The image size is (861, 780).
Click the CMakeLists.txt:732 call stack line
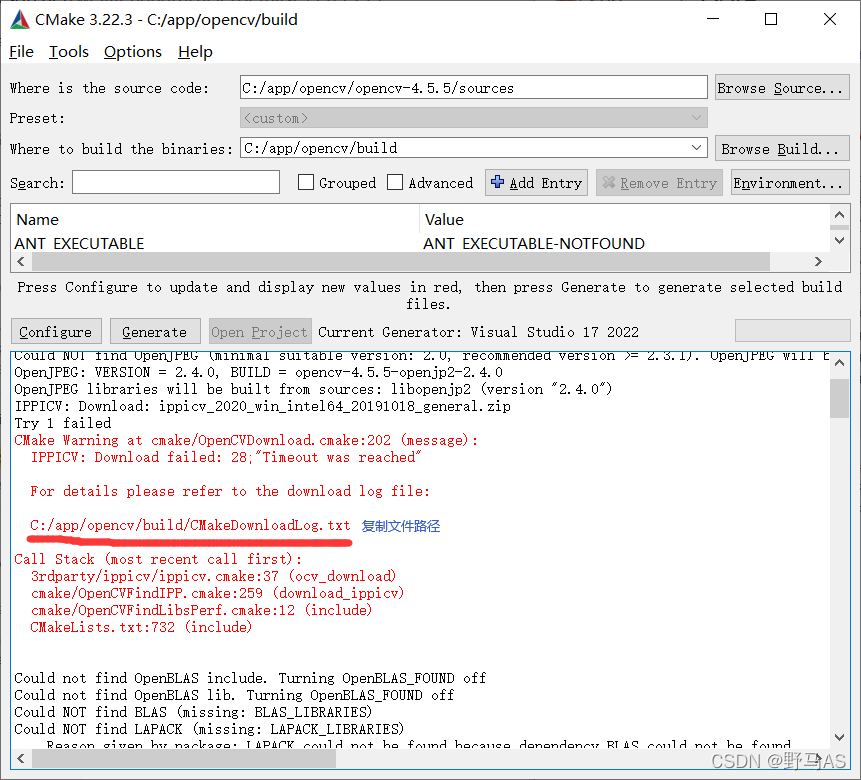point(141,627)
